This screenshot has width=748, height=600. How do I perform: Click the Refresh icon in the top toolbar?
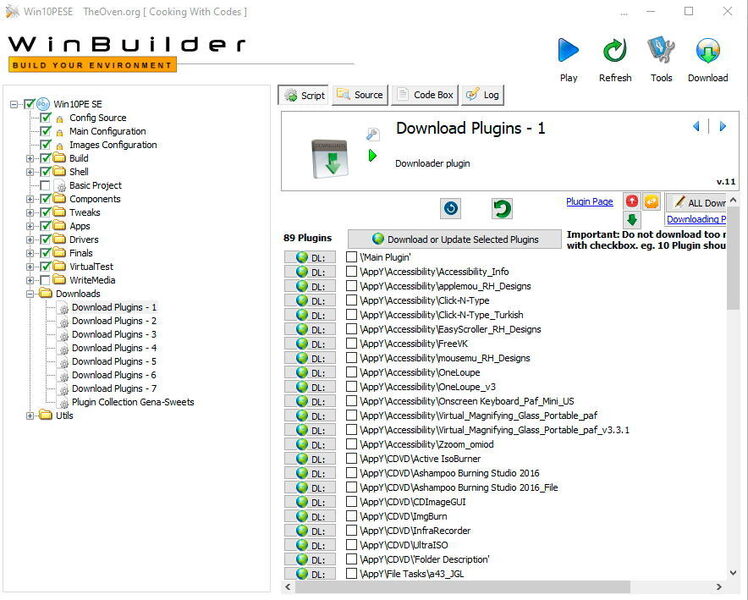(615, 50)
